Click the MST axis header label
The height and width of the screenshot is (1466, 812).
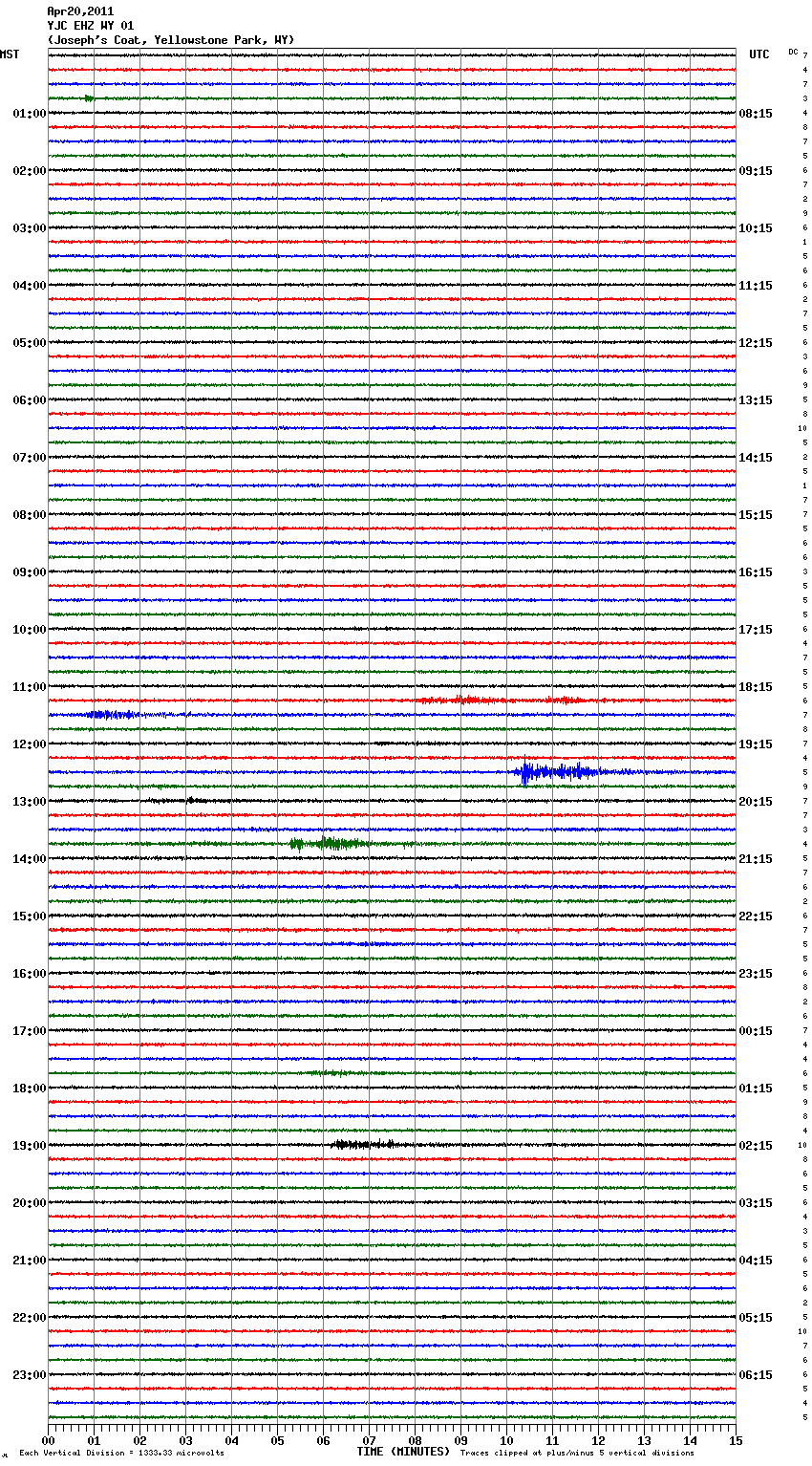10,54
